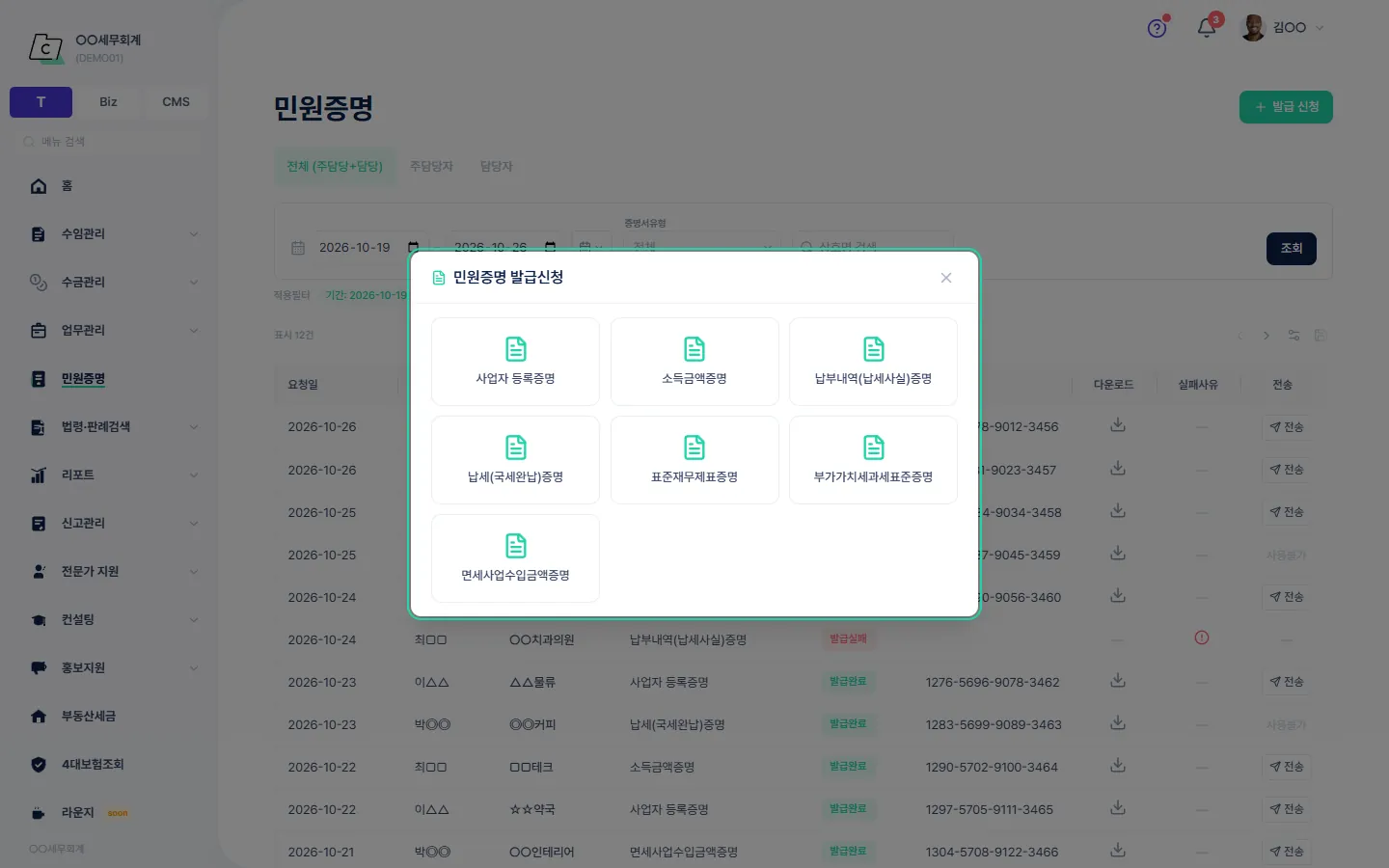The width and height of the screenshot is (1389, 868).
Task: Select 전체 (주담당+담당) tab
Action: coord(335,167)
